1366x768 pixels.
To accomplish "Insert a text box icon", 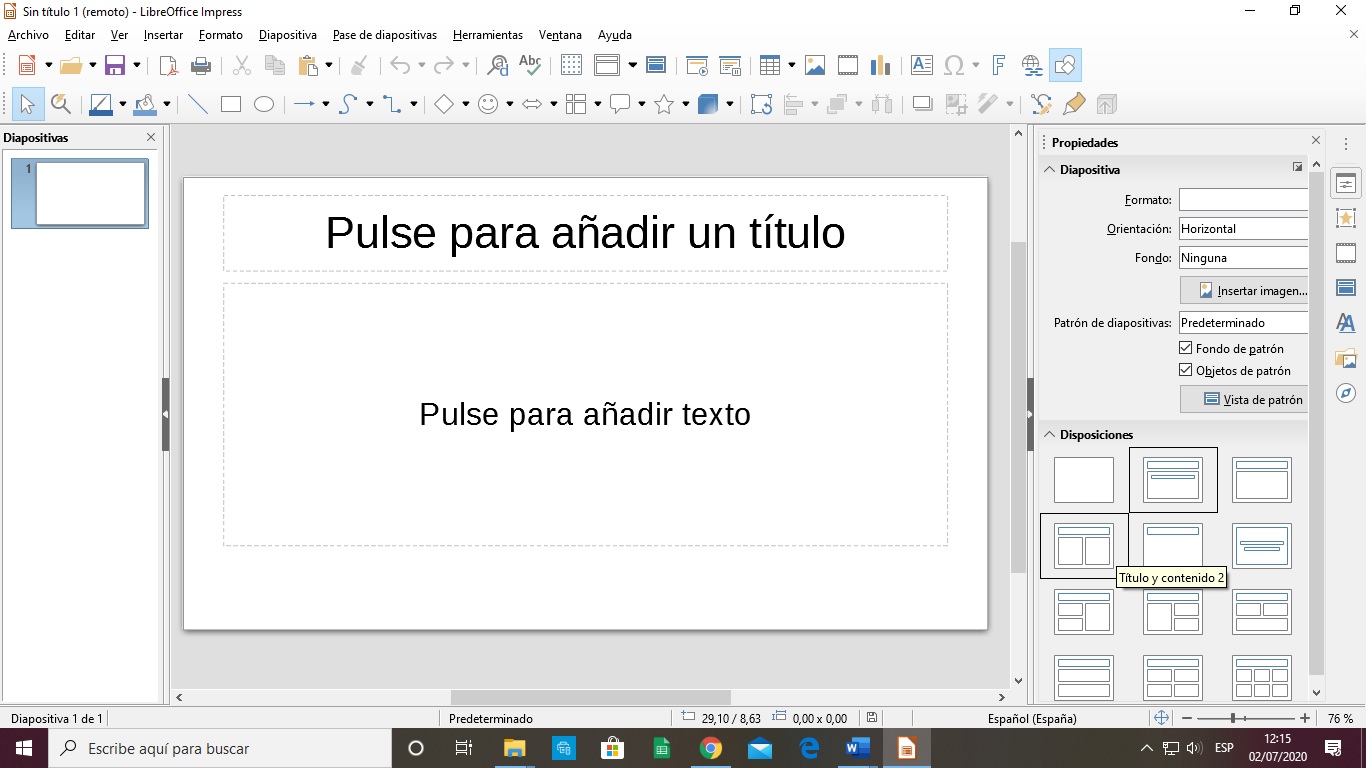I will tap(922, 66).
